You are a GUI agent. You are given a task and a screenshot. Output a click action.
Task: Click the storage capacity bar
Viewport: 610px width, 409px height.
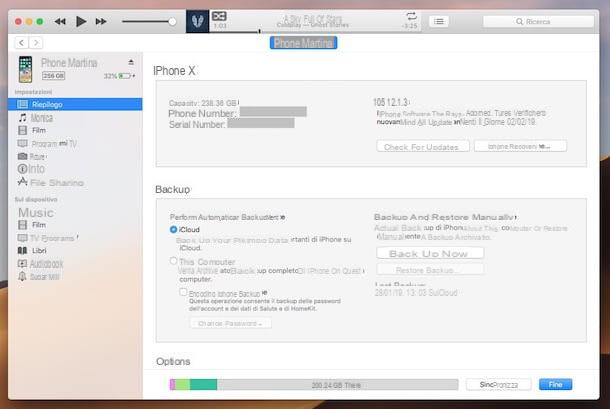(314, 385)
